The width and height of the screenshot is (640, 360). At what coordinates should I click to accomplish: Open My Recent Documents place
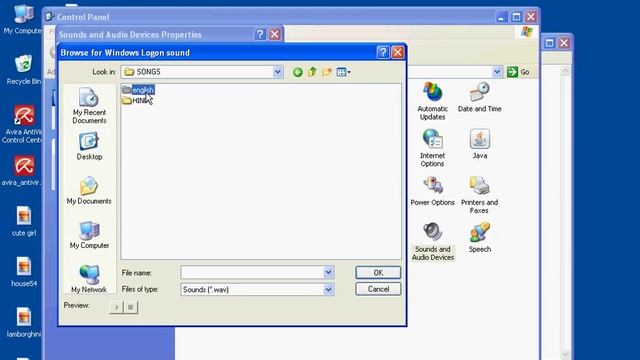pos(89,106)
